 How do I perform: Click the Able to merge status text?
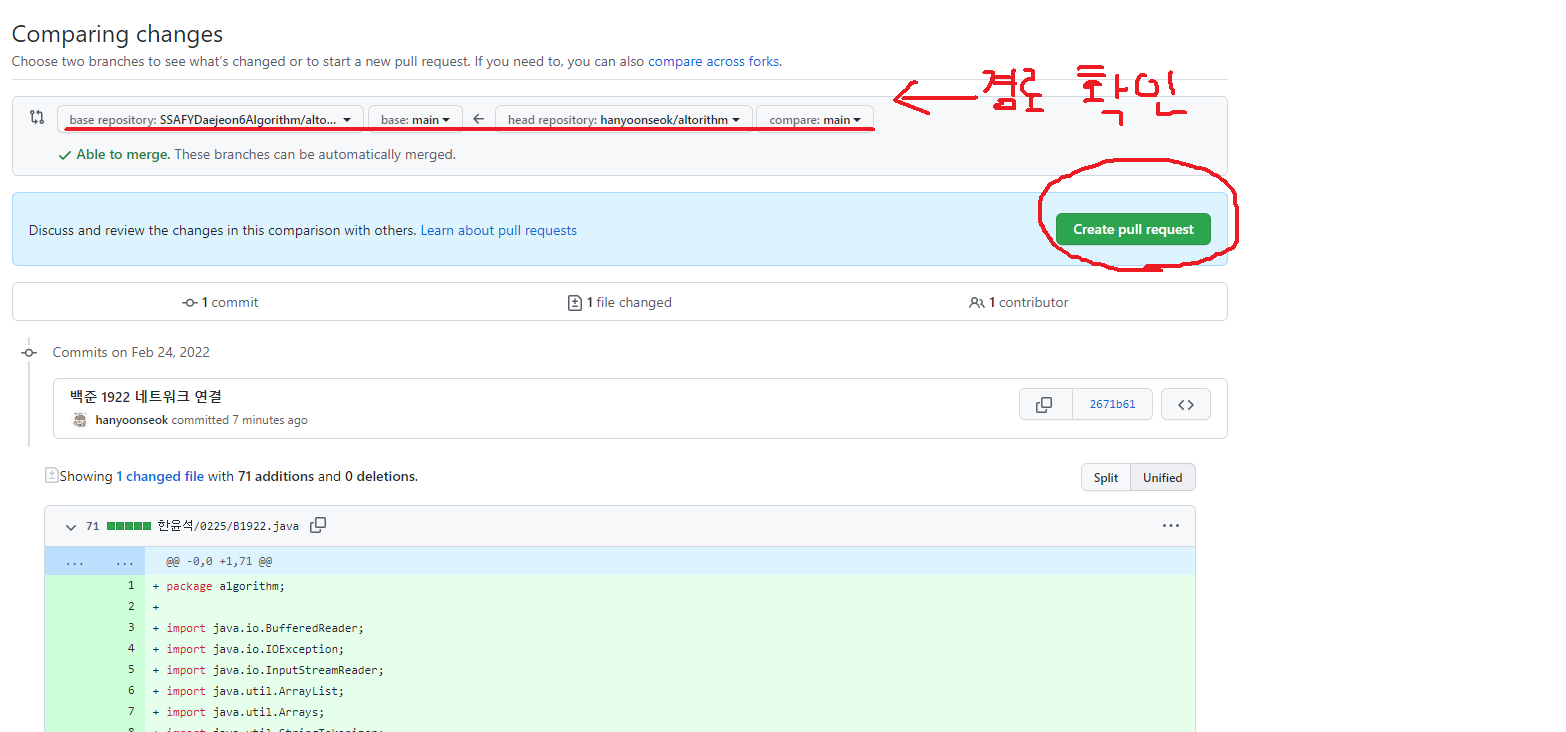pyautogui.click(x=123, y=155)
